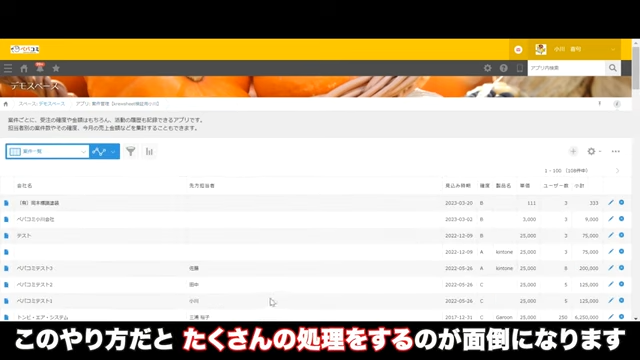The image size is (640, 360).
Task: Open notifications bell with red badge
Action: point(40,68)
